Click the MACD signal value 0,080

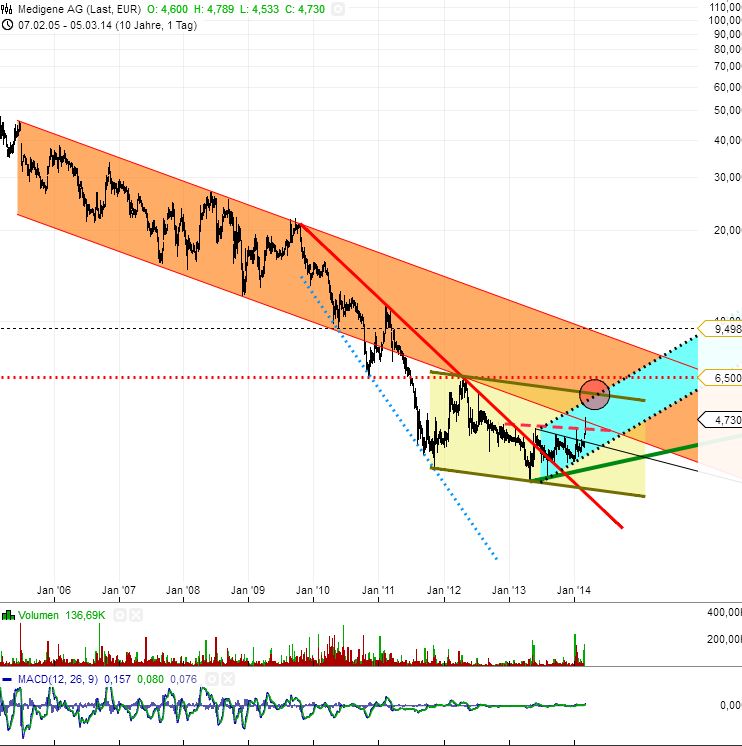click(150, 679)
